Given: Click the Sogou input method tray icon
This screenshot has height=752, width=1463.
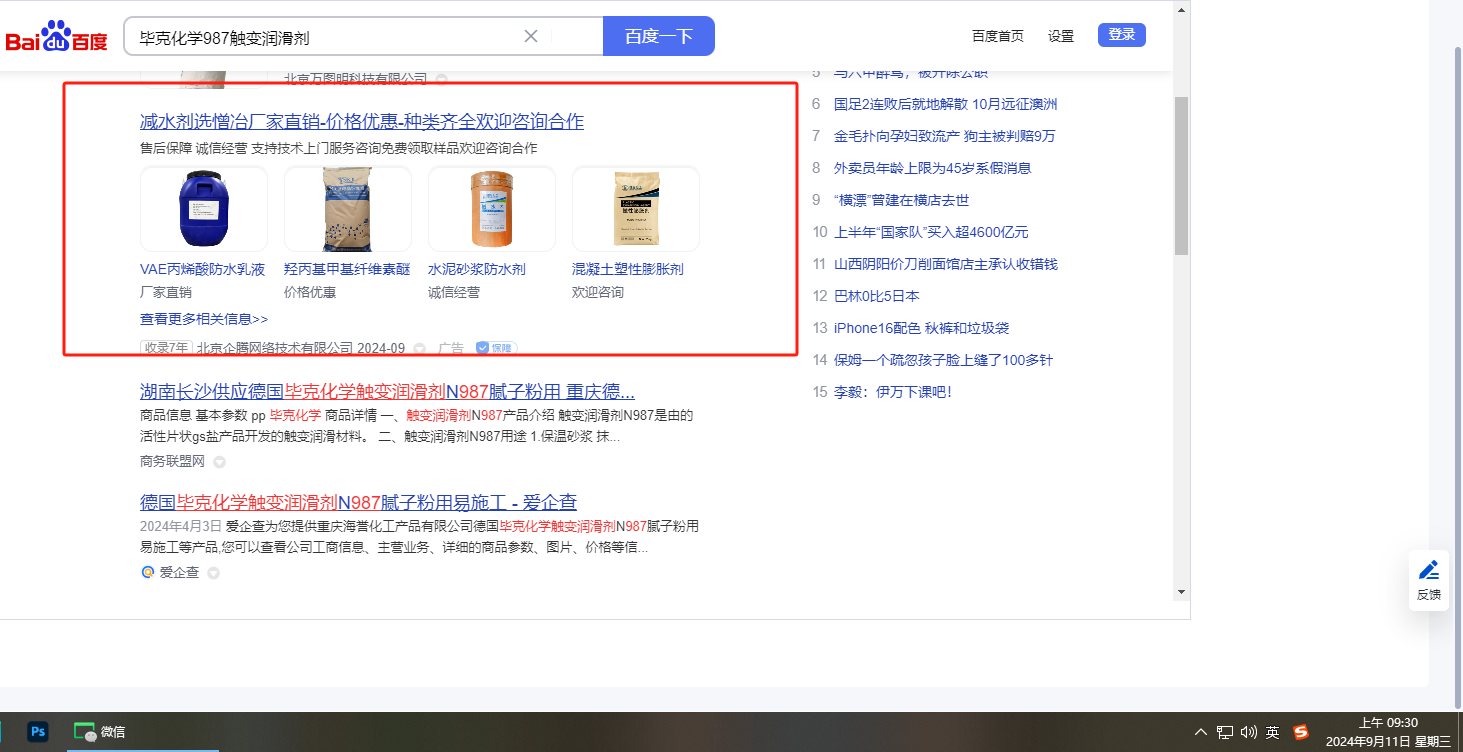Looking at the screenshot, I should (x=1301, y=732).
